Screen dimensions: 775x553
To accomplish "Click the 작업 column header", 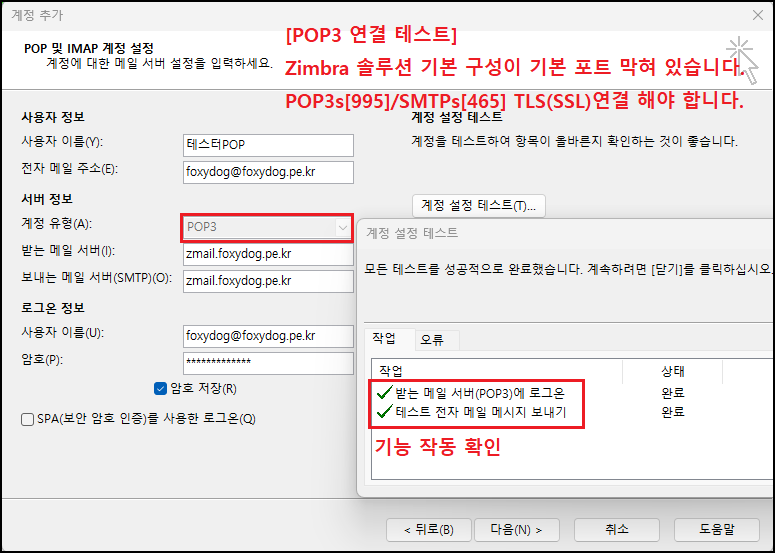I will 497,371.
